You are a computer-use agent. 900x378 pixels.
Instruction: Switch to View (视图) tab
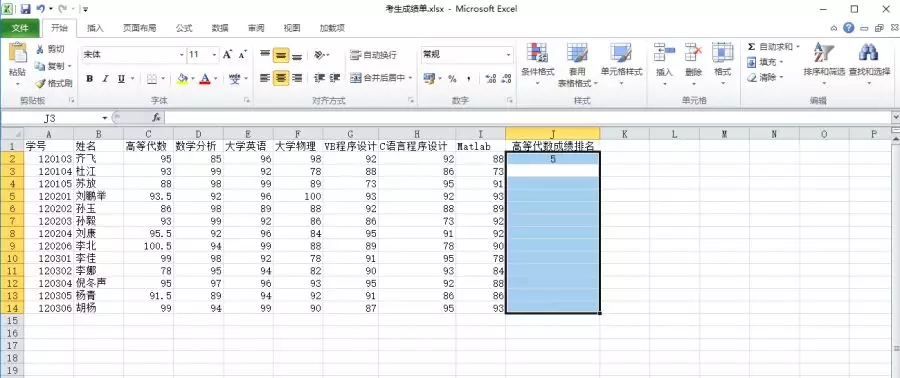click(292, 28)
